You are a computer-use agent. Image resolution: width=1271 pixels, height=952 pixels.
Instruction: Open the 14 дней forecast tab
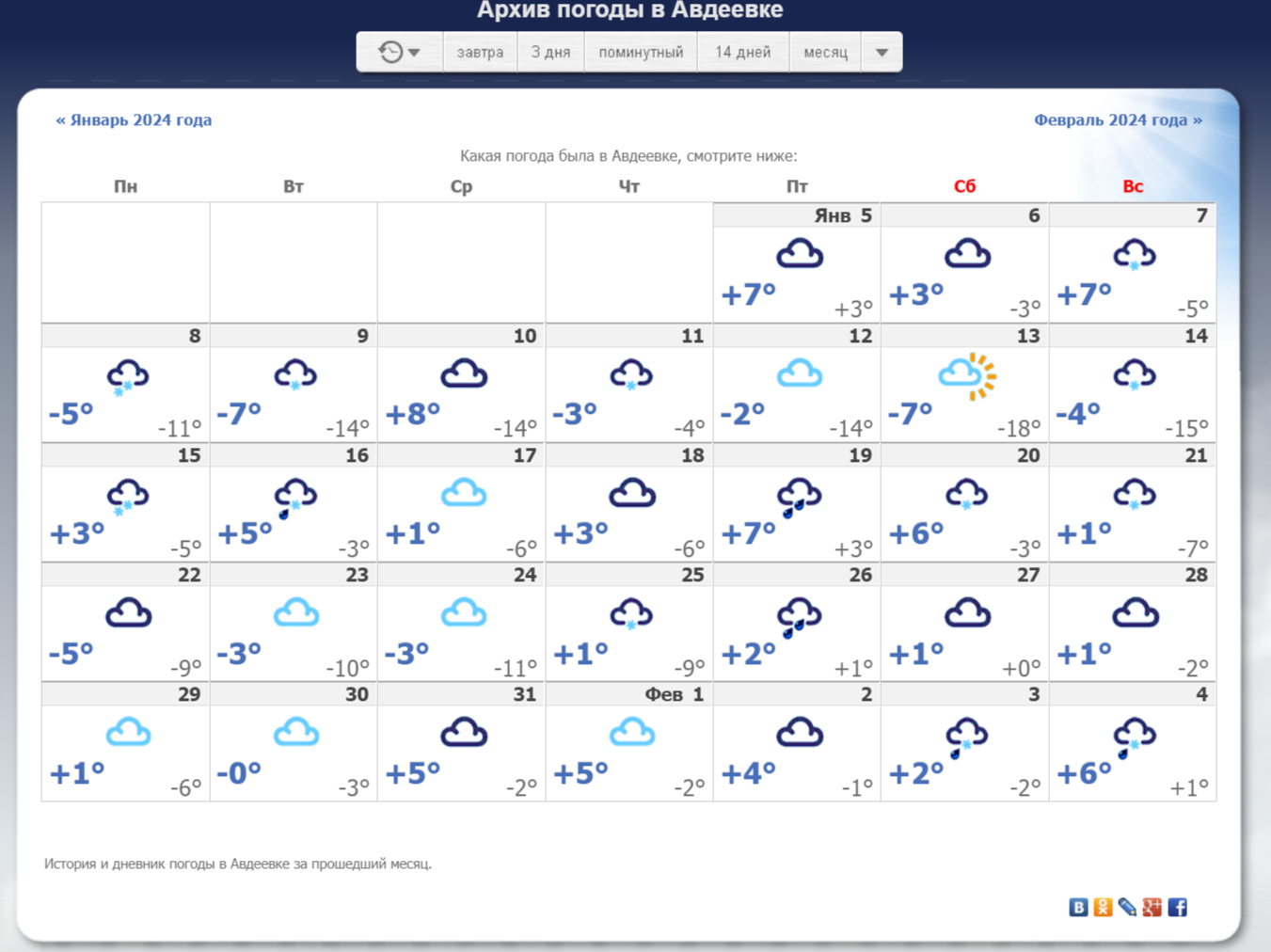[742, 52]
